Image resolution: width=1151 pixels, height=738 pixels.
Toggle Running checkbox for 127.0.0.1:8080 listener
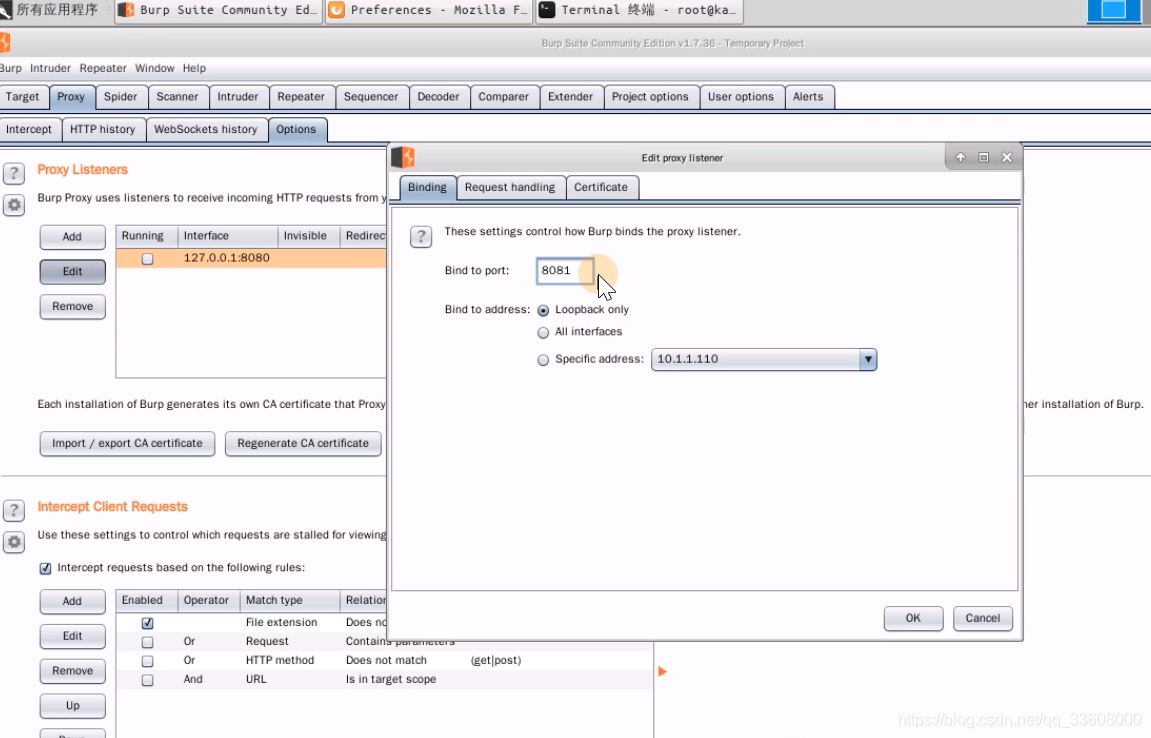click(148, 258)
